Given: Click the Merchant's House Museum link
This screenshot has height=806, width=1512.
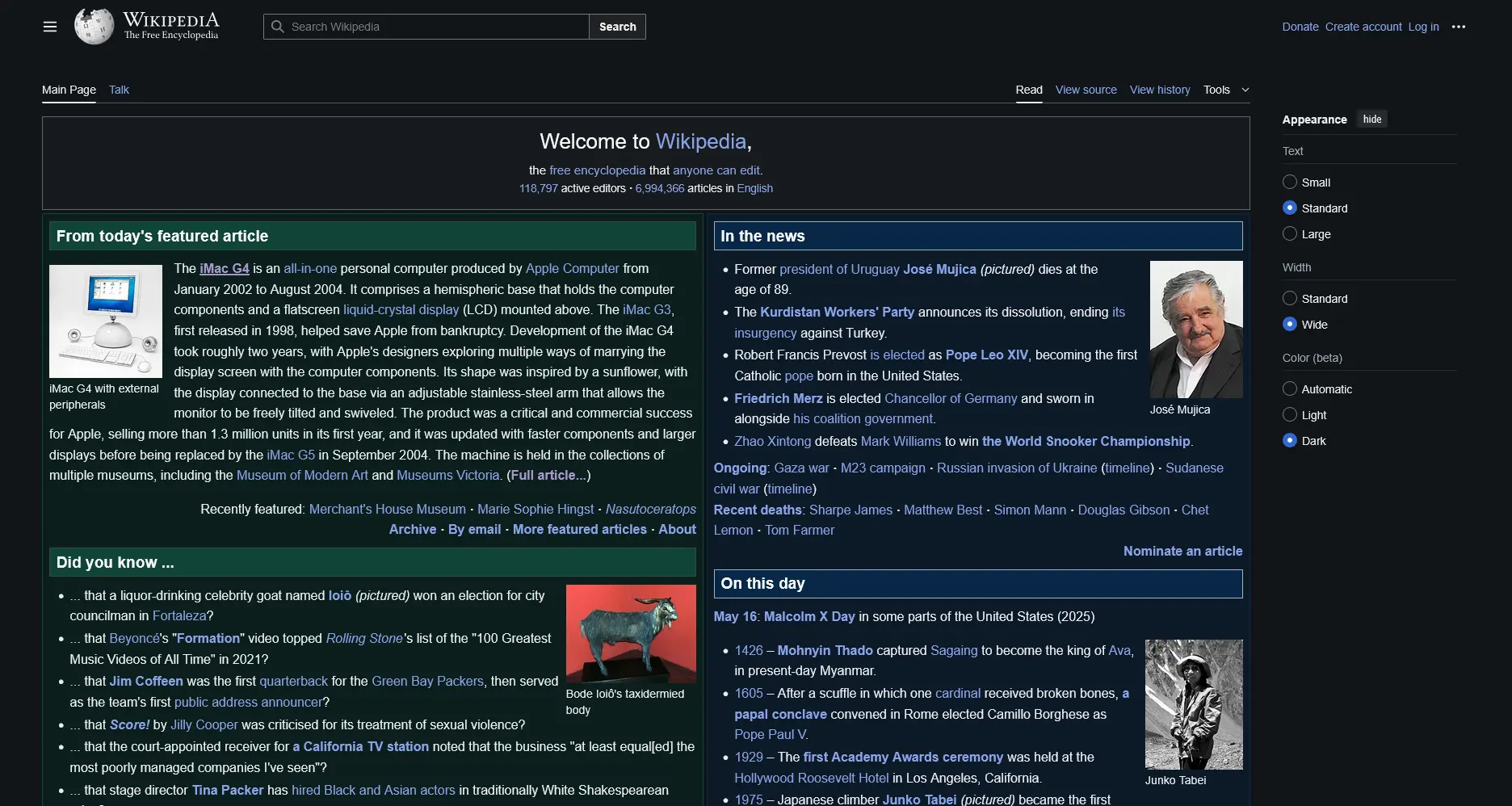Looking at the screenshot, I should [x=387, y=510].
